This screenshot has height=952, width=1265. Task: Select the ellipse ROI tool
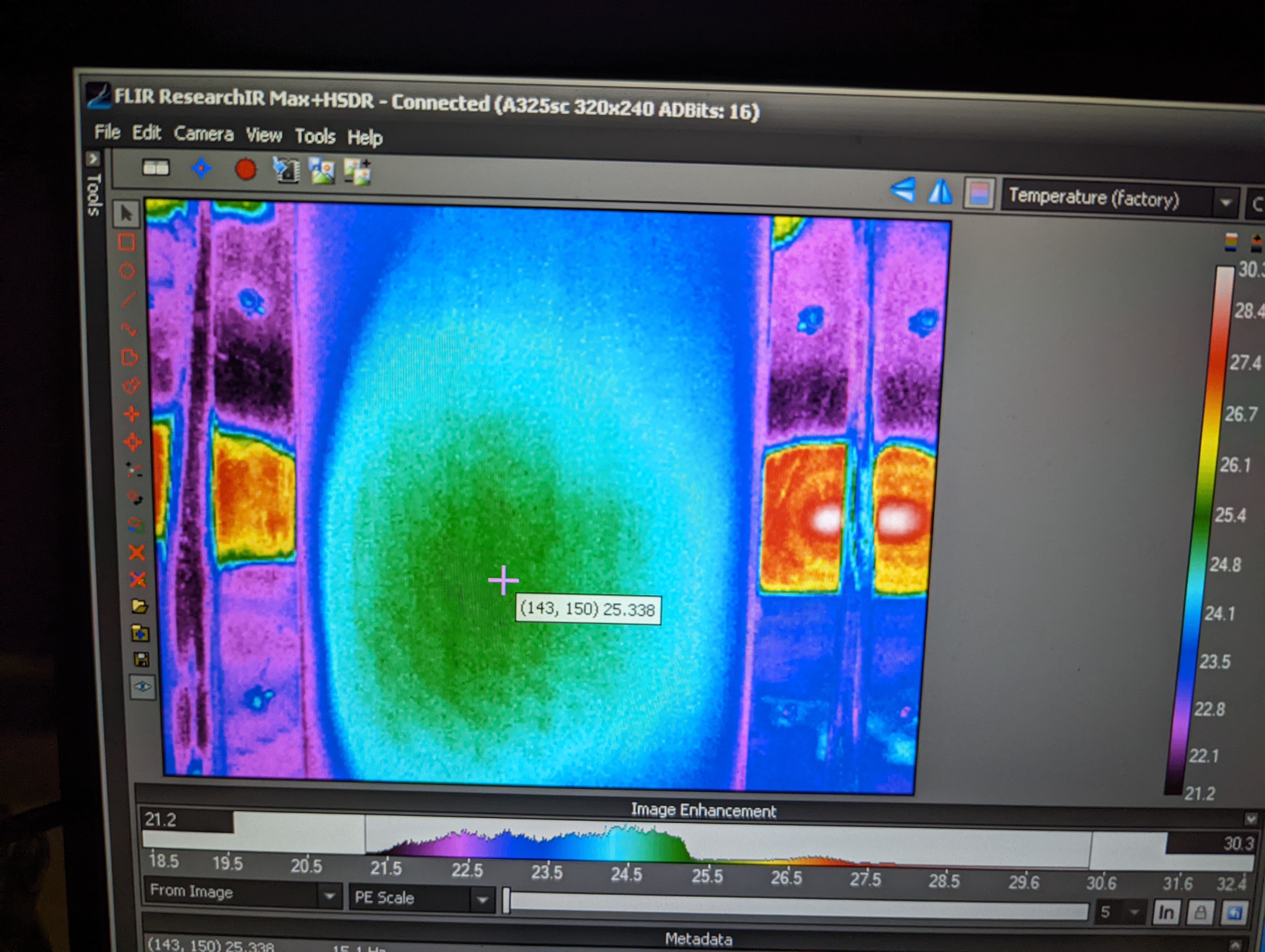(x=127, y=271)
